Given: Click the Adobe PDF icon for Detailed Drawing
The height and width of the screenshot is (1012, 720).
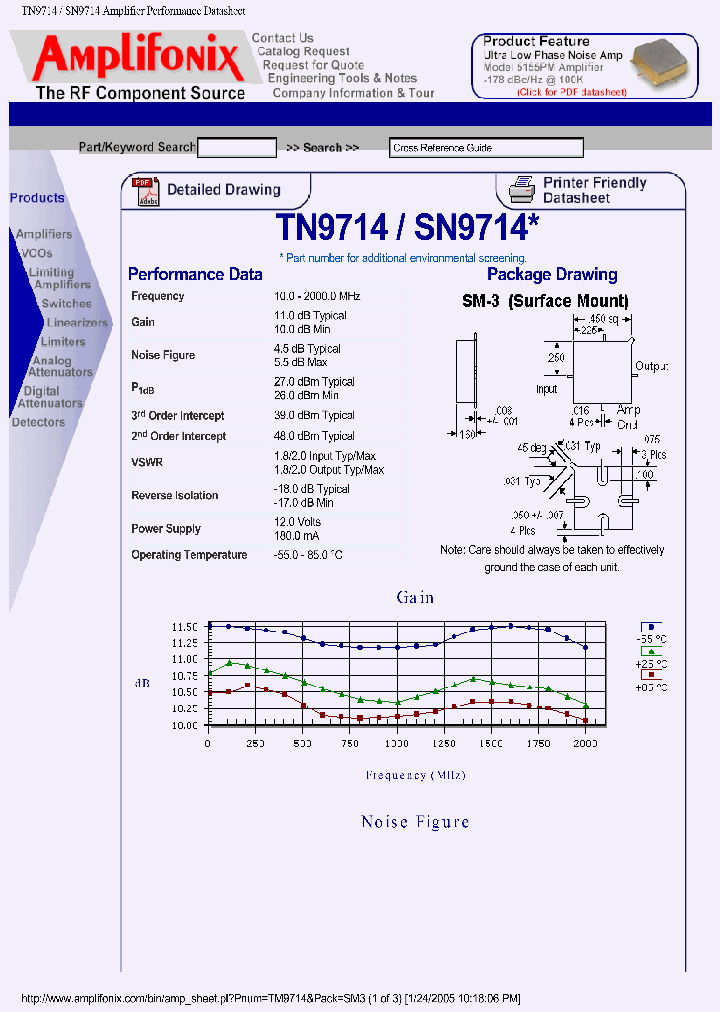Looking at the screenshot, I should pyautogui.click(x=145, y=191).
